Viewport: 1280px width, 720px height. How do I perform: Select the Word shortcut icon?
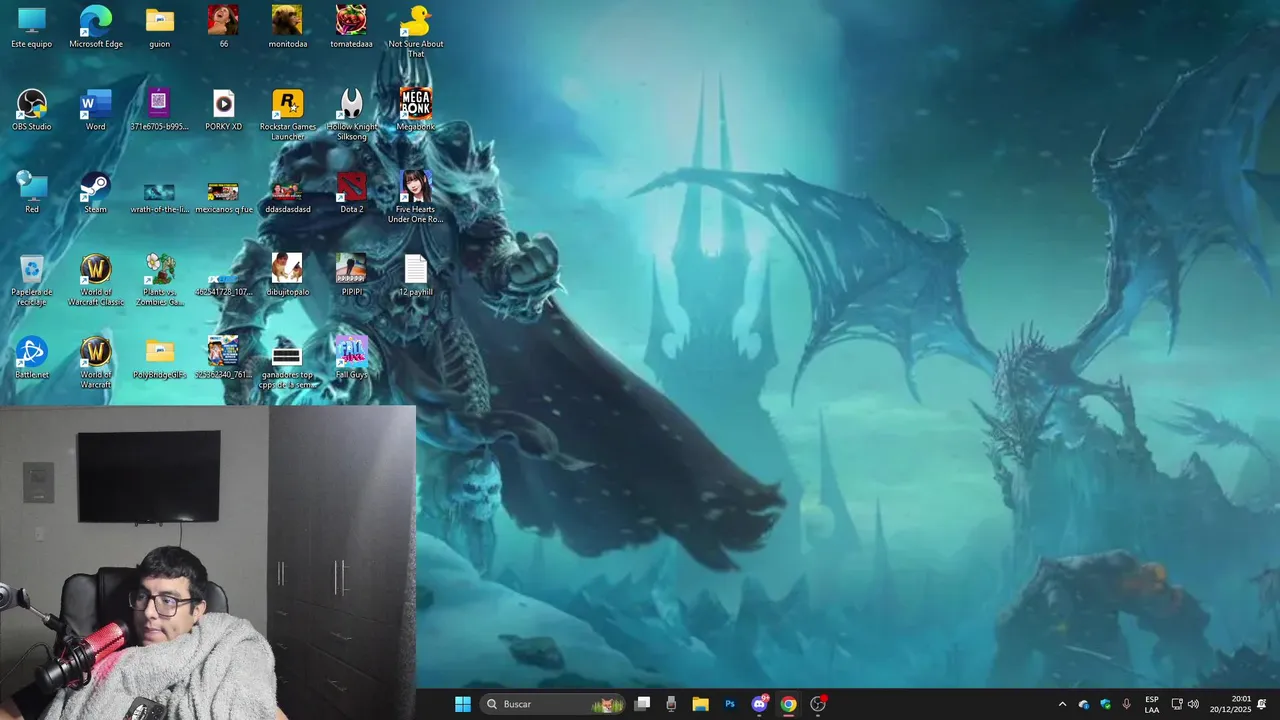pyautogui.click(x=96, y=110)
